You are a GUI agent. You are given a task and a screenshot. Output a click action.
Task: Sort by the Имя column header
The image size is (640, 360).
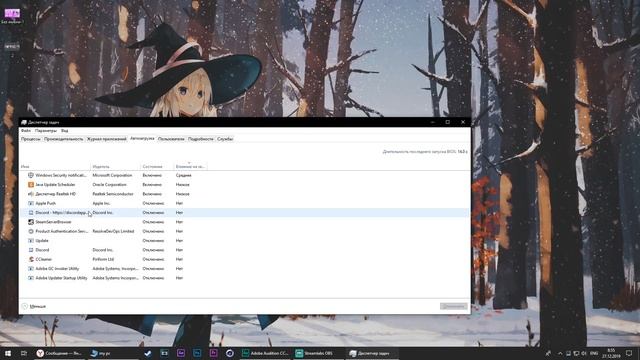pos(55,167)
